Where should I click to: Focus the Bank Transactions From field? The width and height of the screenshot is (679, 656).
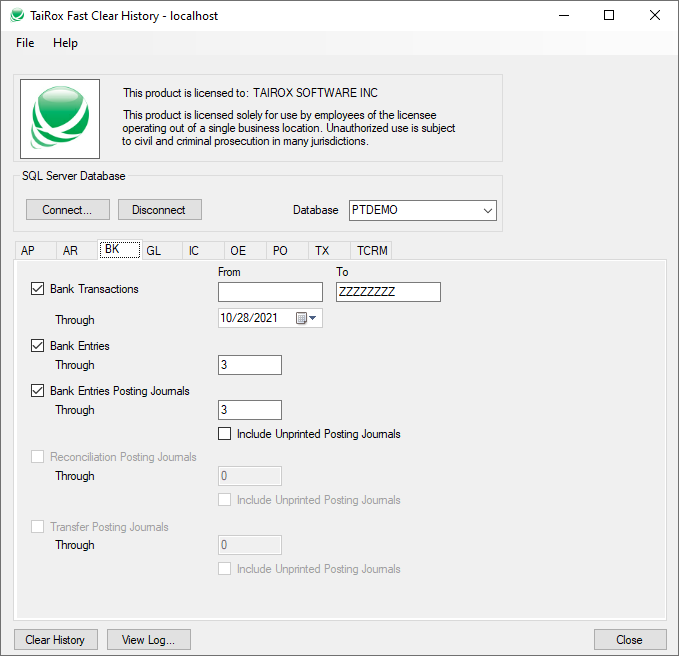click(270, 292)
